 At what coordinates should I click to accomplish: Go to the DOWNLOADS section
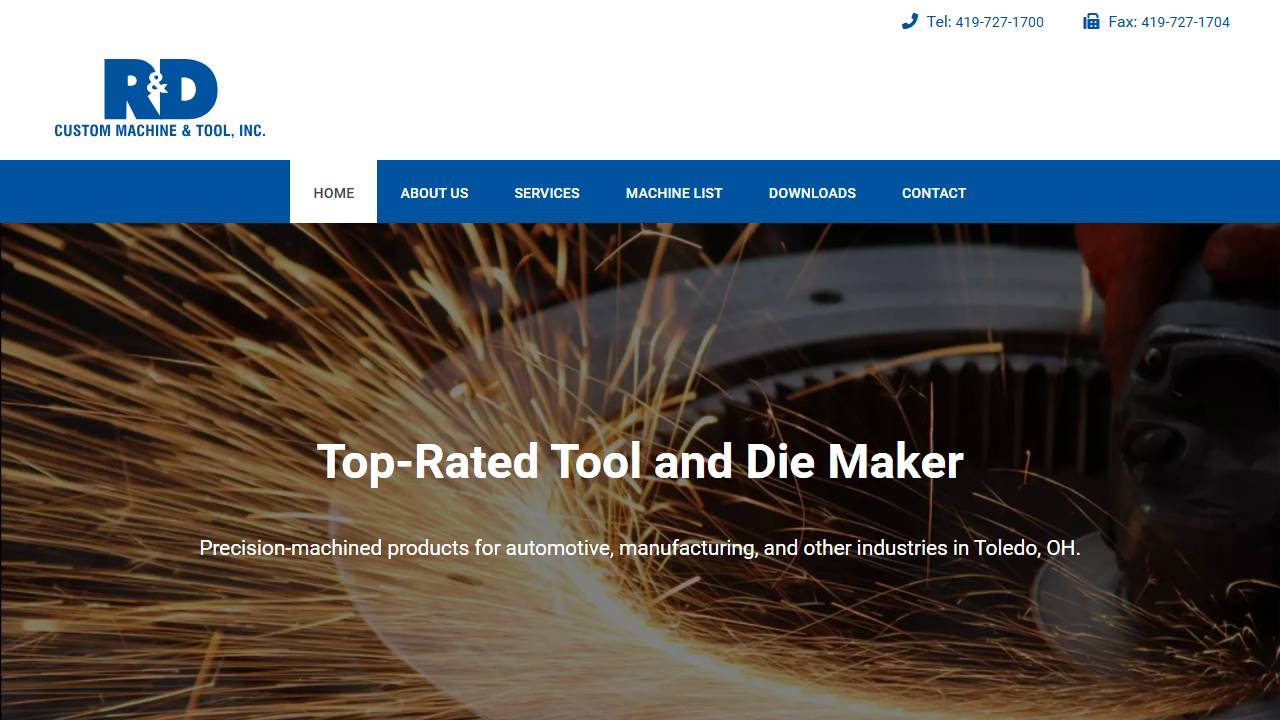tap(812, 192)
